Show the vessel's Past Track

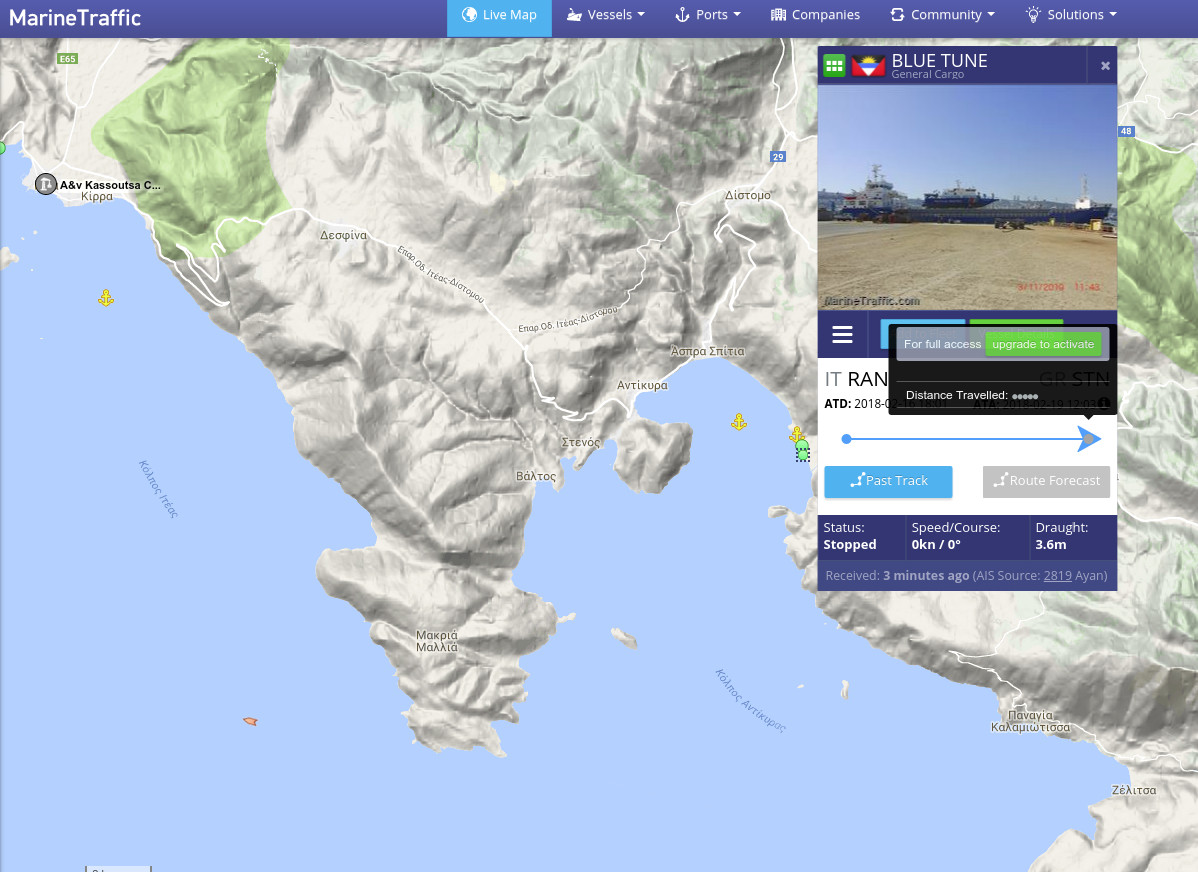point(888,481)
